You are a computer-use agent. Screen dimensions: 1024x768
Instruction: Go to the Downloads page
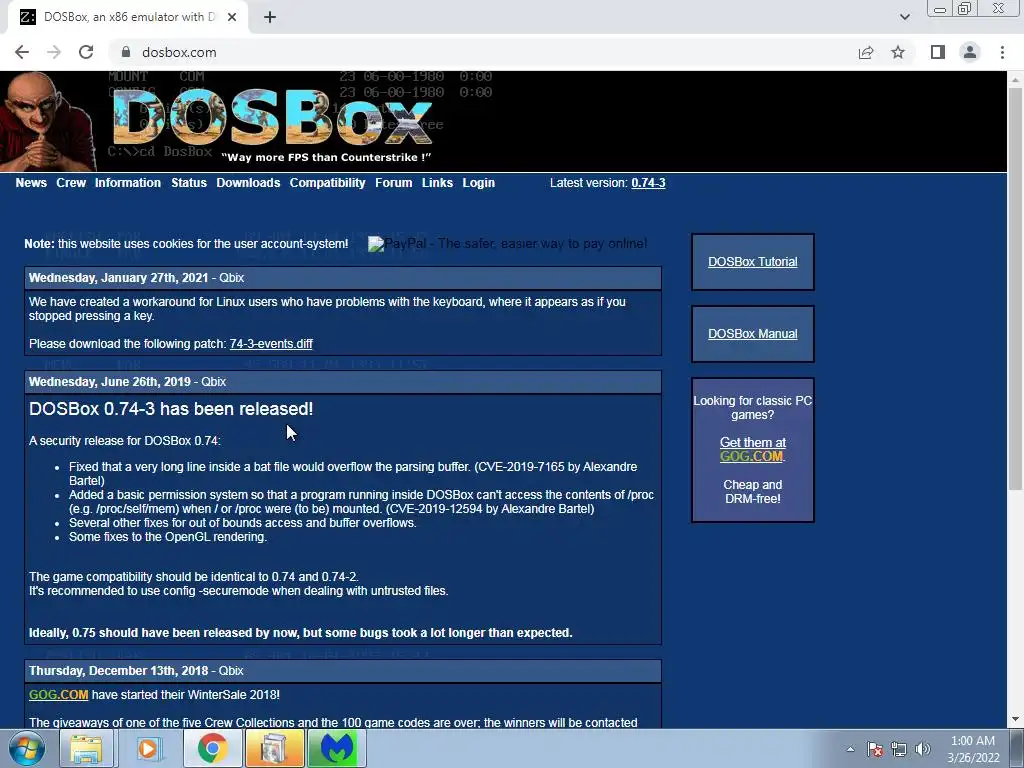(x=248, y=183)
